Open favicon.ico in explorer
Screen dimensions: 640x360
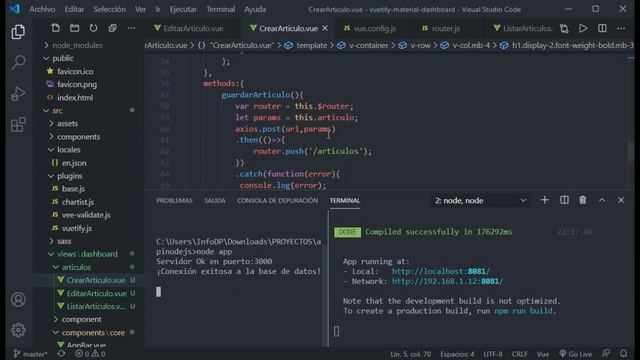pyautogui.click(x=75, y=71)
